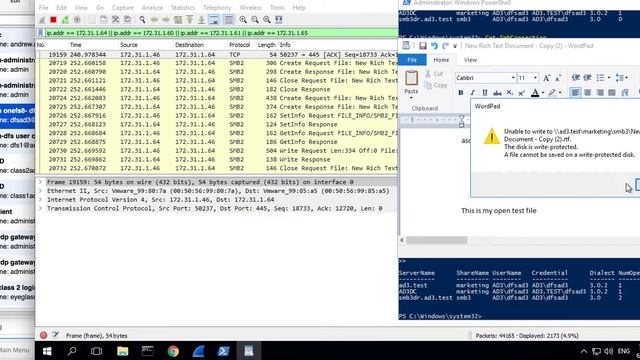
Task: Open Wireshark's Statistics menu
Action: coord(183,8)
